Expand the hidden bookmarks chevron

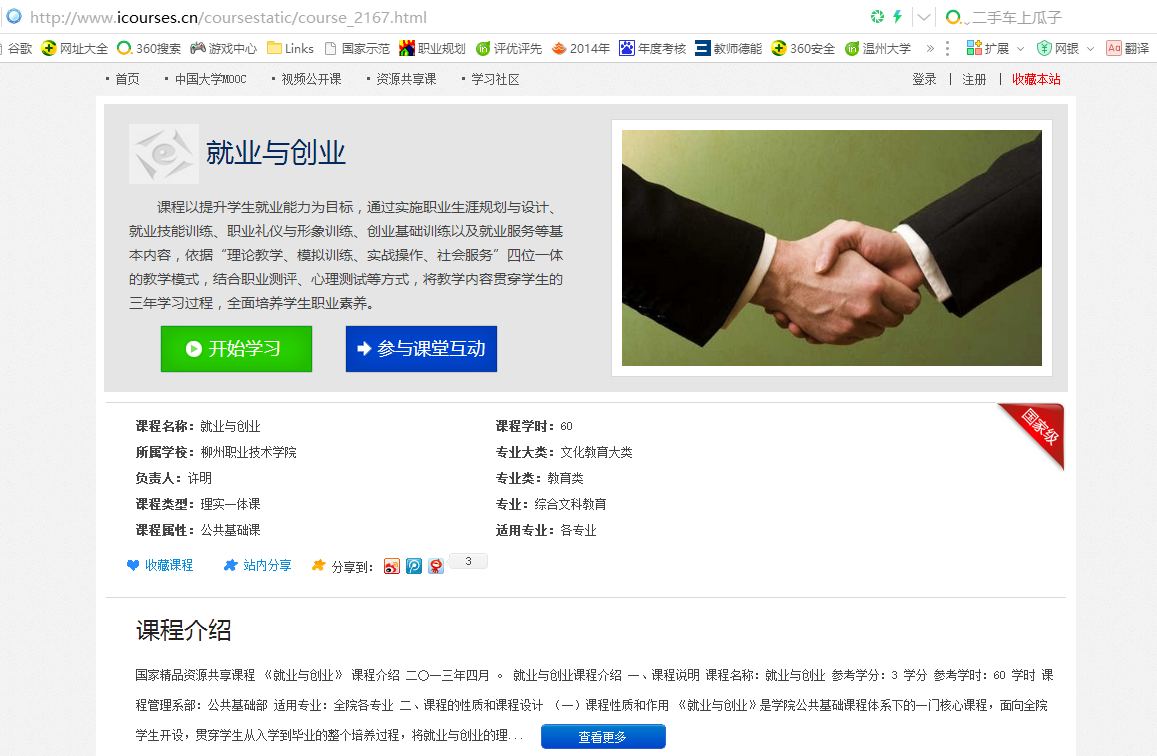click(x=930, y=49)
